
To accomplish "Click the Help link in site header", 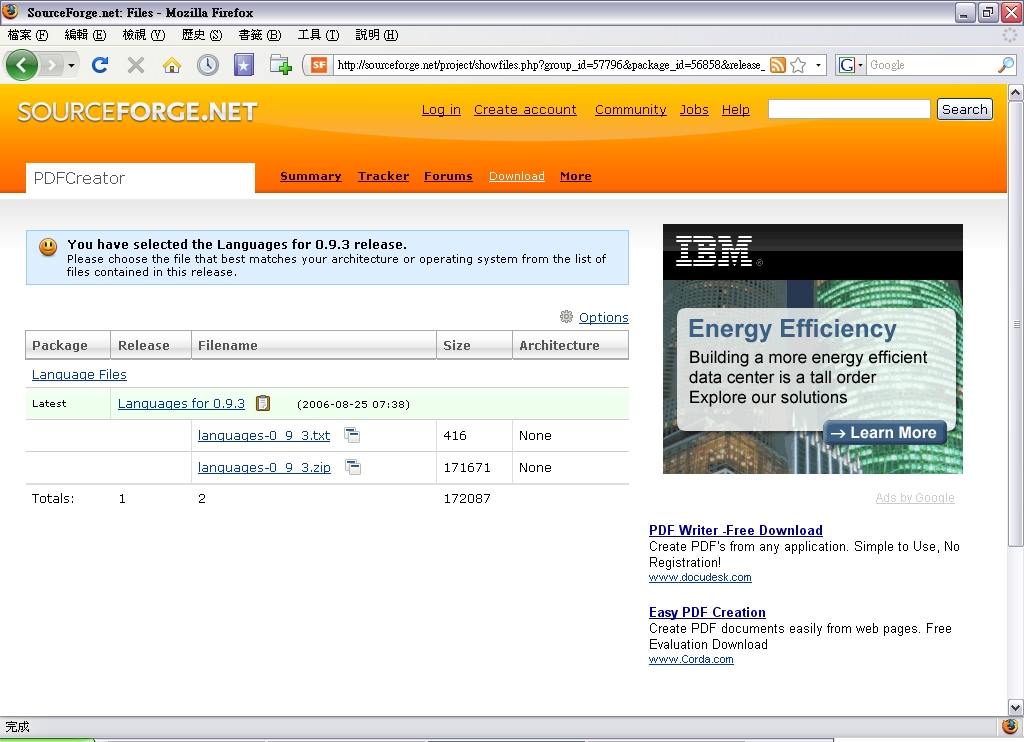I will point(735,110).
